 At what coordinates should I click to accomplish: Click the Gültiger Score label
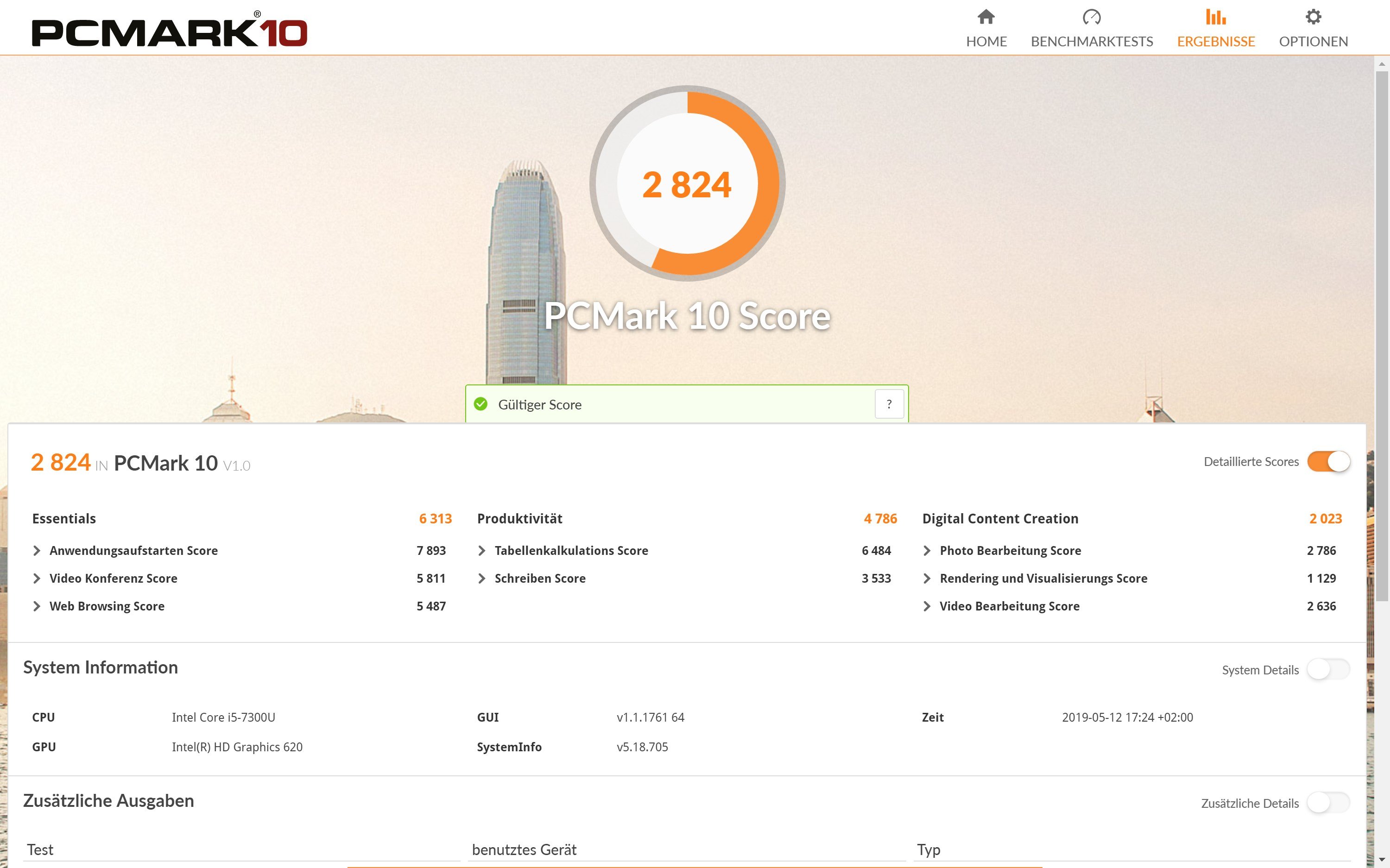tap(540, 405)
